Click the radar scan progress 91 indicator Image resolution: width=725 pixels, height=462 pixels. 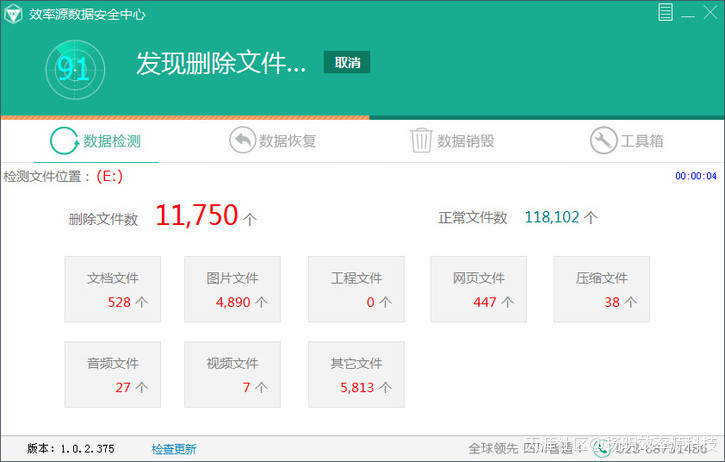click(x=75, y=70)
